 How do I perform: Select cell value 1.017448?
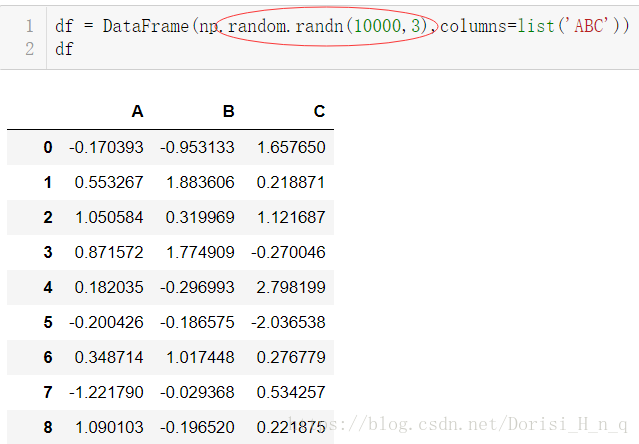pos(200,357)
